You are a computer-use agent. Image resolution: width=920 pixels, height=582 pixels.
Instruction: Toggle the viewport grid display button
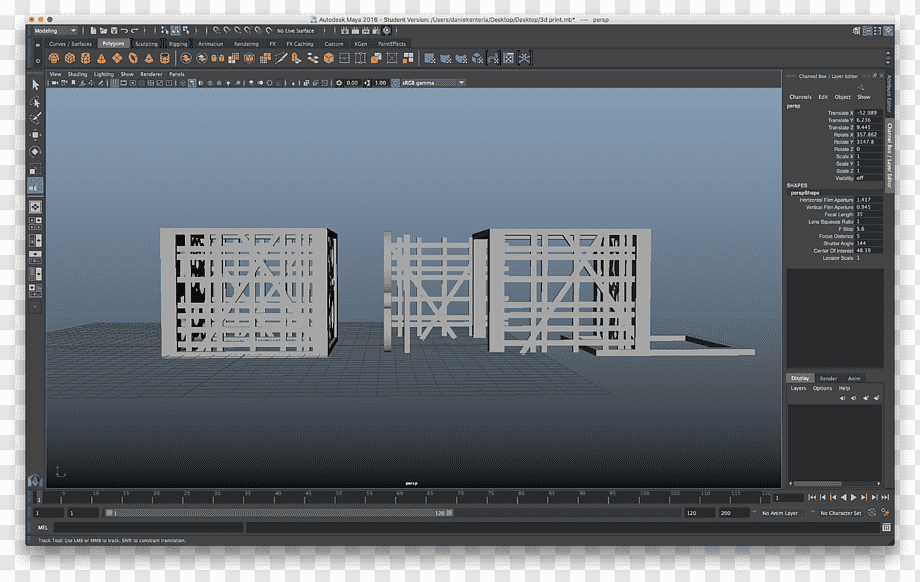click(x=114, y=83)
